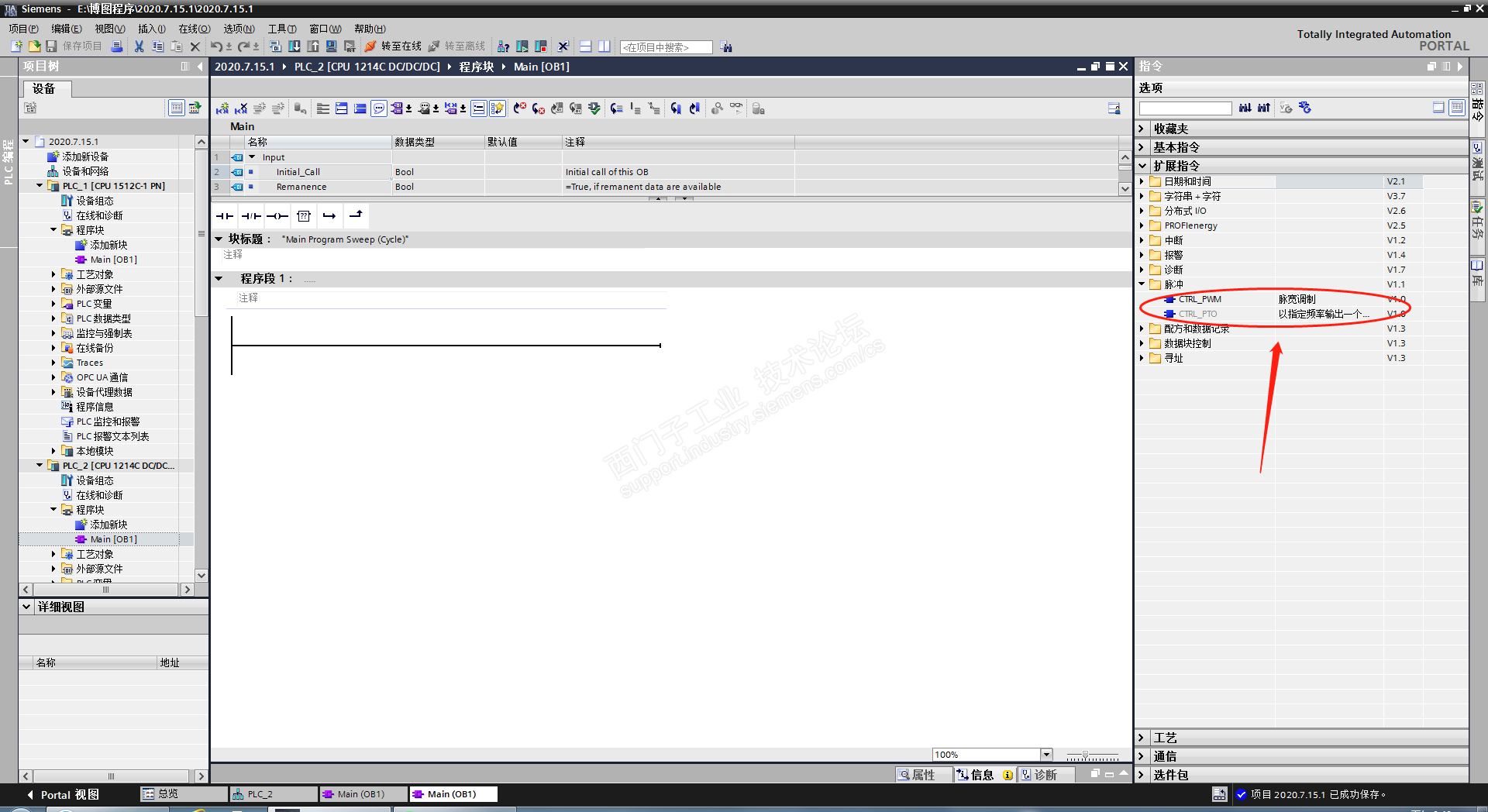This screenshot has width=1488, height=812.
Task: Collapse 程序段 1 network
Action: 219,278
